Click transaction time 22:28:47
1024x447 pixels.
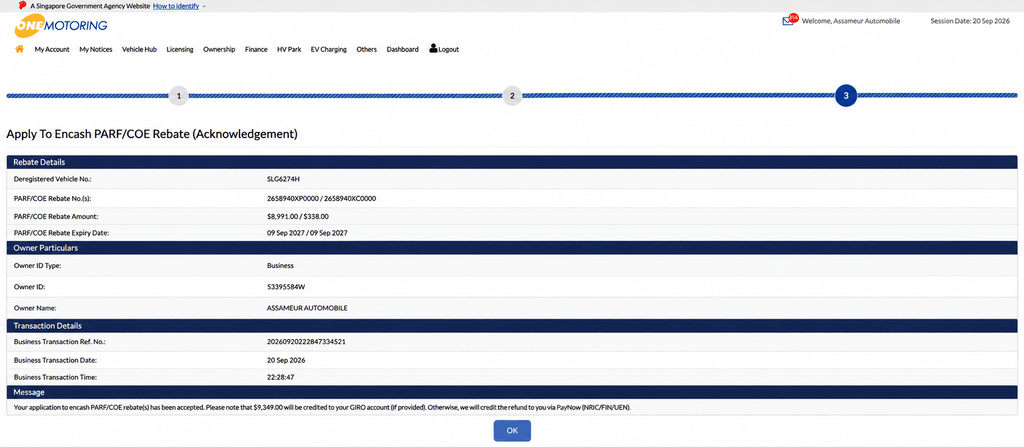click(x=280, y=377)
